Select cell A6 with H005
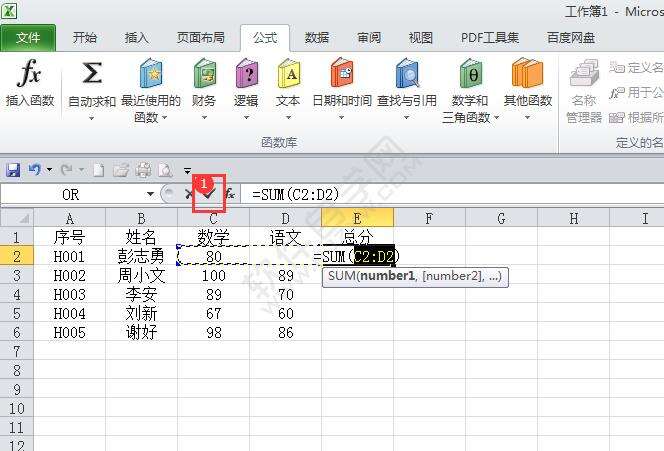Viewport: 664px width, 451px height. [69, 332]
